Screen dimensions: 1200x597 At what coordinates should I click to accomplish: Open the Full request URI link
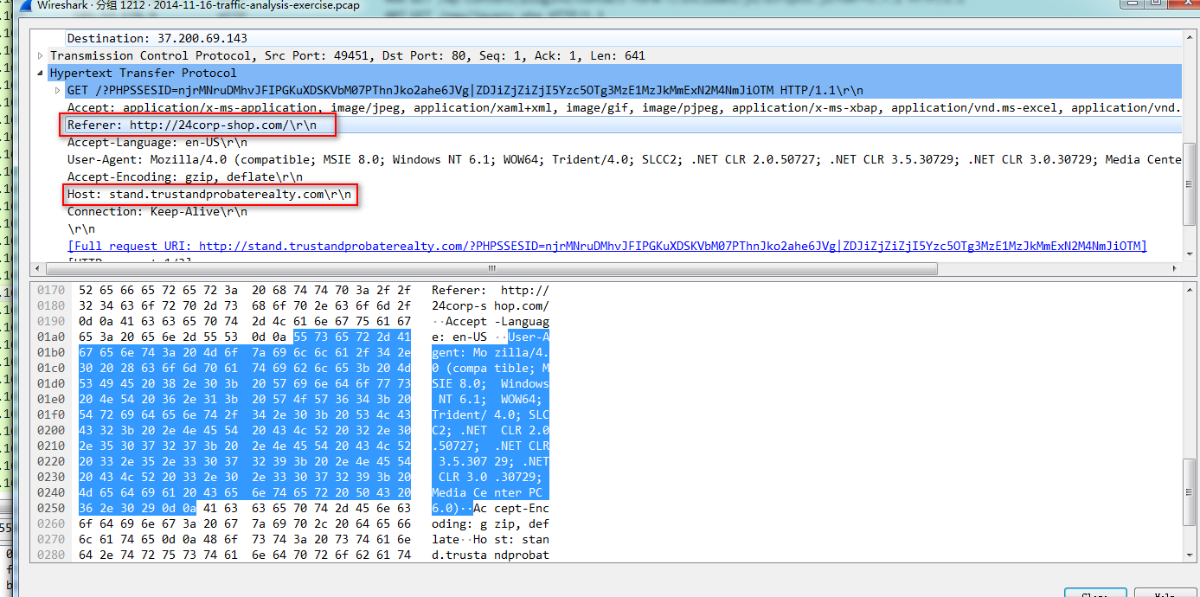tap(607, 246)
